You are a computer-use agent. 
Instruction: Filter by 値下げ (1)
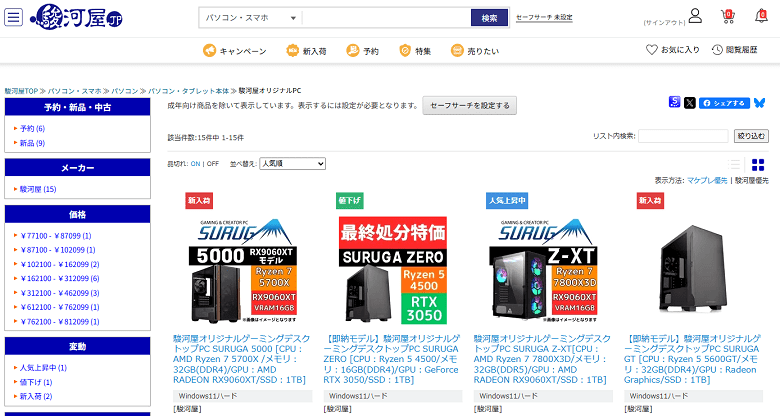coord(36,382)
